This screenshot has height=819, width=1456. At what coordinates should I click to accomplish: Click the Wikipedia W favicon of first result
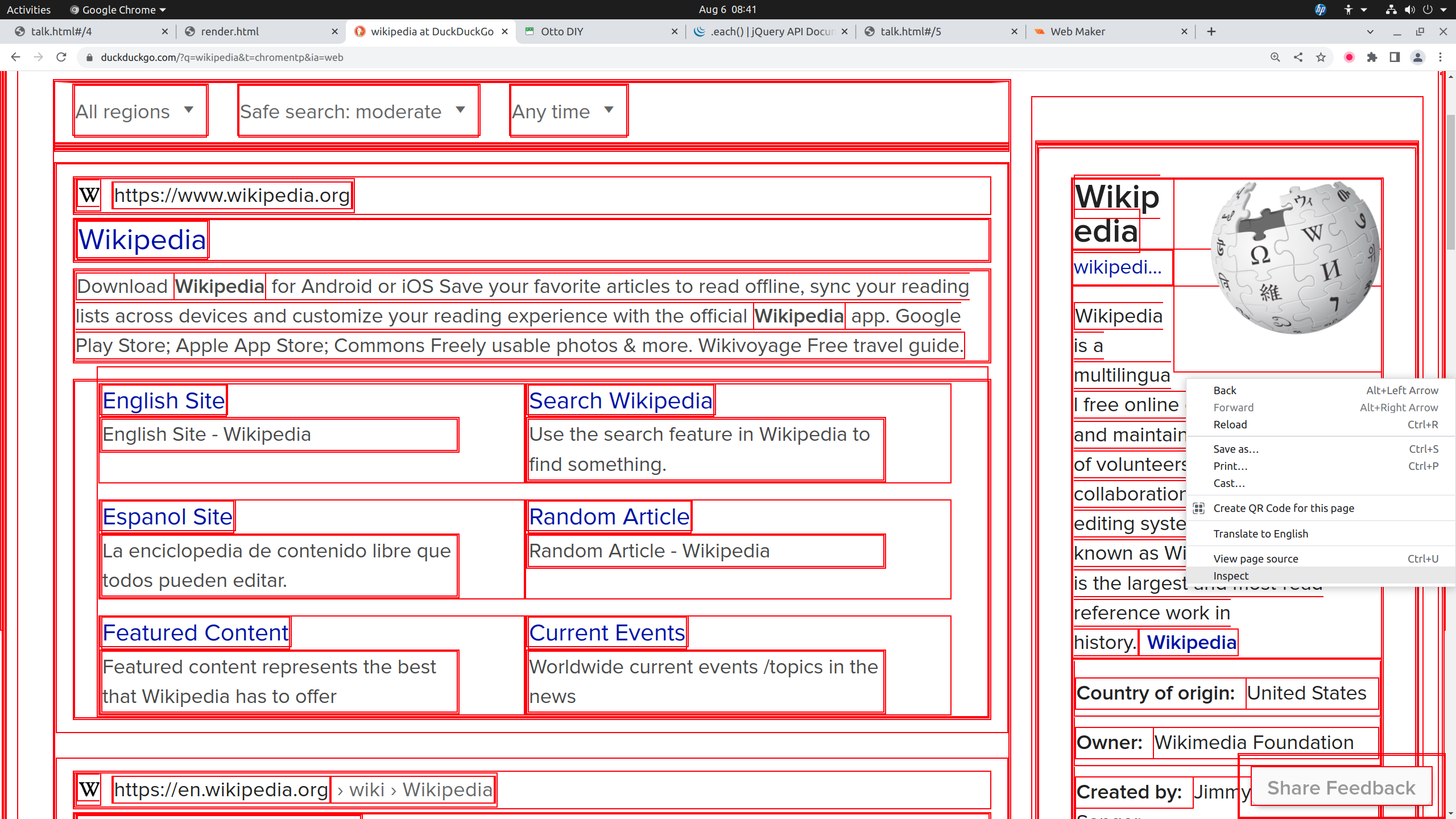click(x=89, y=196)
